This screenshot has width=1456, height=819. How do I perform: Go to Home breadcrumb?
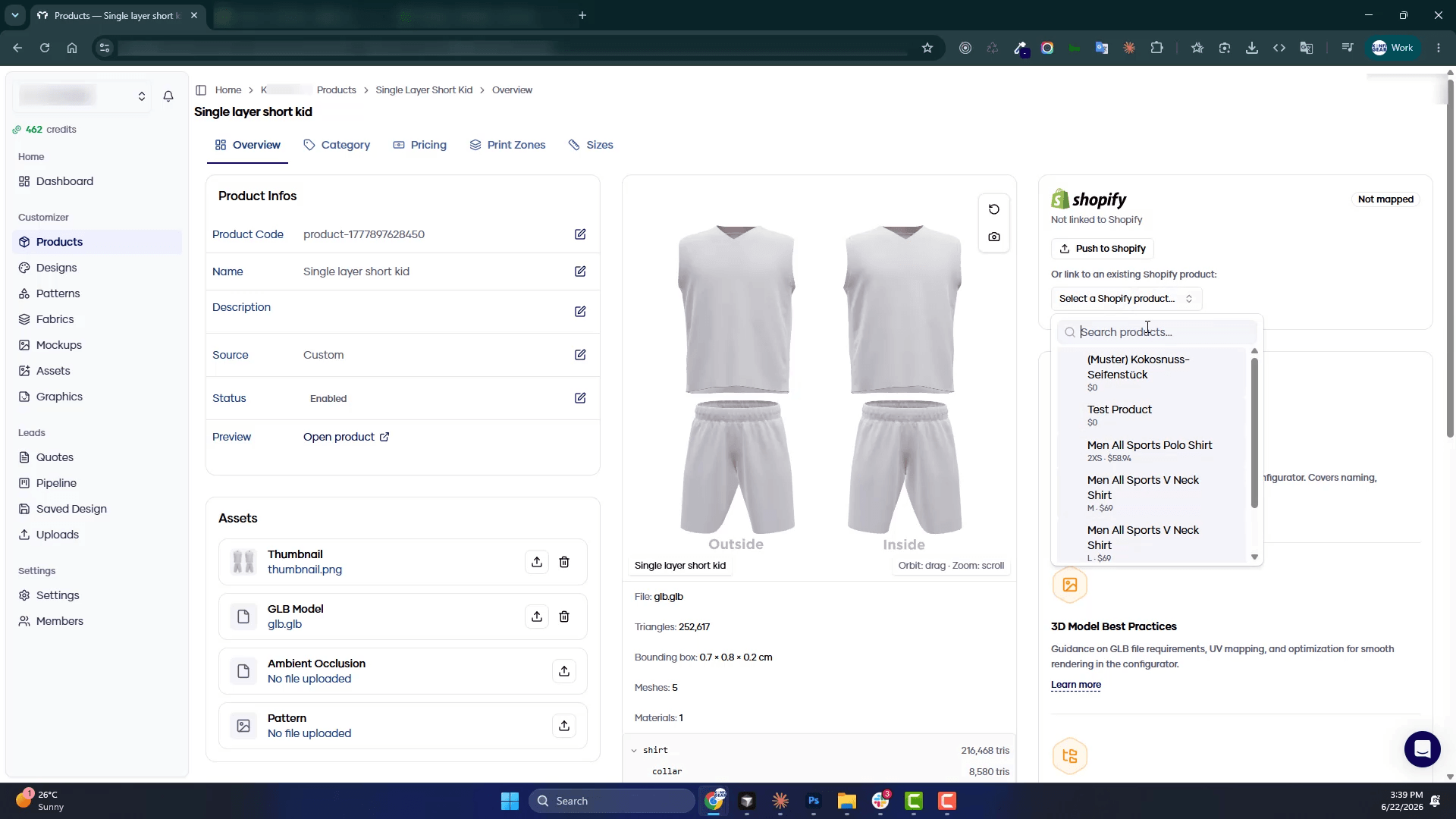pyautogui.click(x=228, y=90)
